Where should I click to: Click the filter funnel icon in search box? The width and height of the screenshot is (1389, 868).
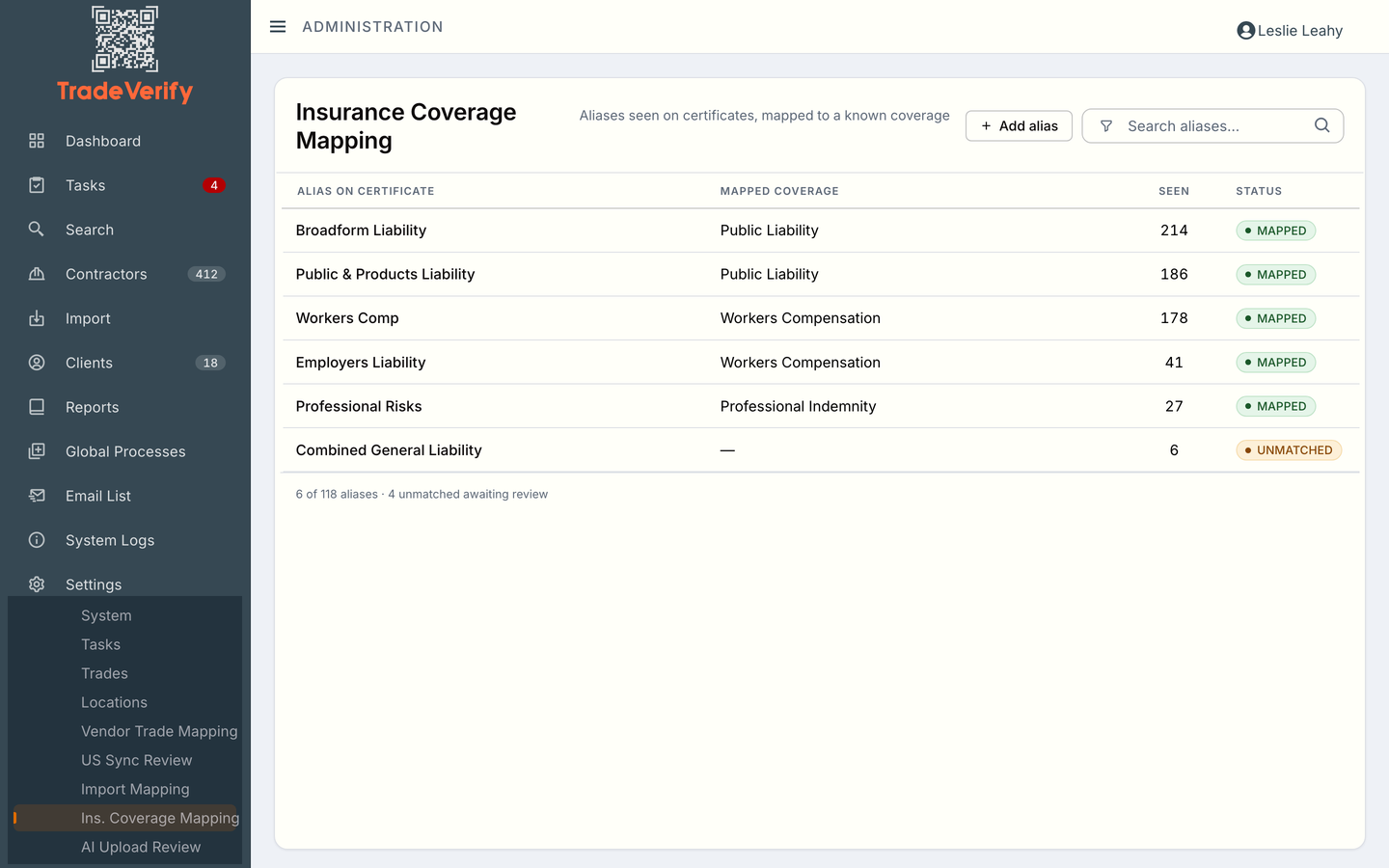pyautogui.click(x=1106, y=126)
